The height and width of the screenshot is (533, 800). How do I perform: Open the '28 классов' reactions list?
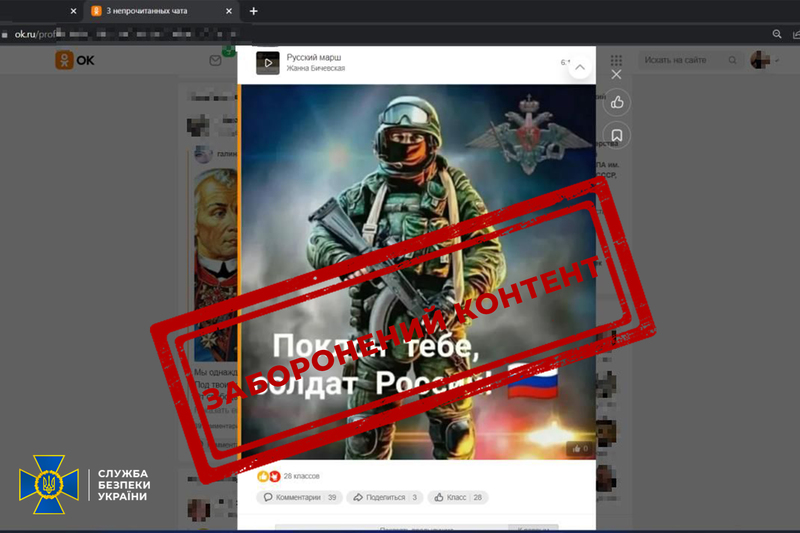[x=302, y=476]
